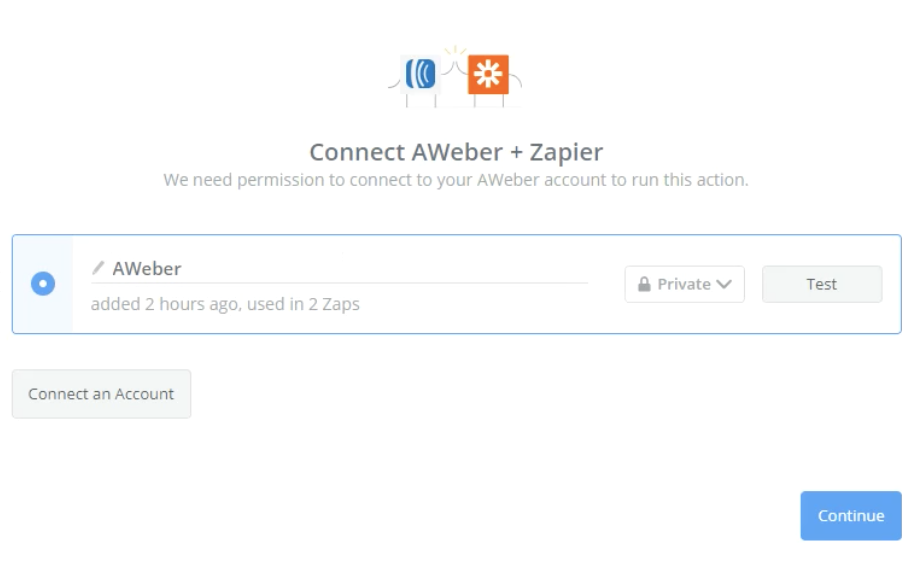Click the 'added 2 hours ago' text

[165, 304]
